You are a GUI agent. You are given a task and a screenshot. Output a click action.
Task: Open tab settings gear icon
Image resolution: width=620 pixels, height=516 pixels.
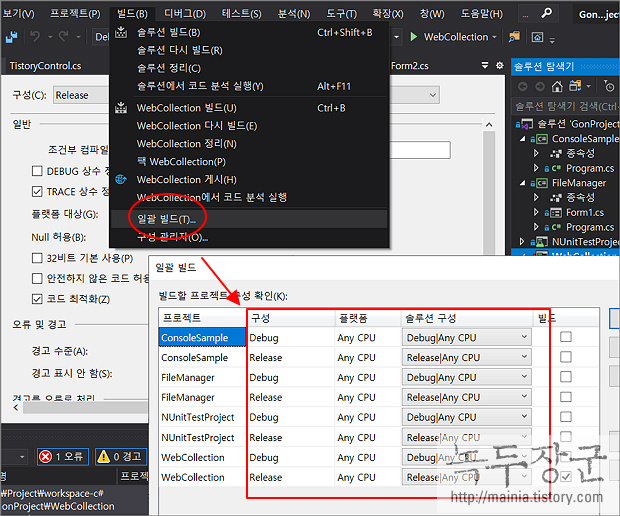point(499,65)
